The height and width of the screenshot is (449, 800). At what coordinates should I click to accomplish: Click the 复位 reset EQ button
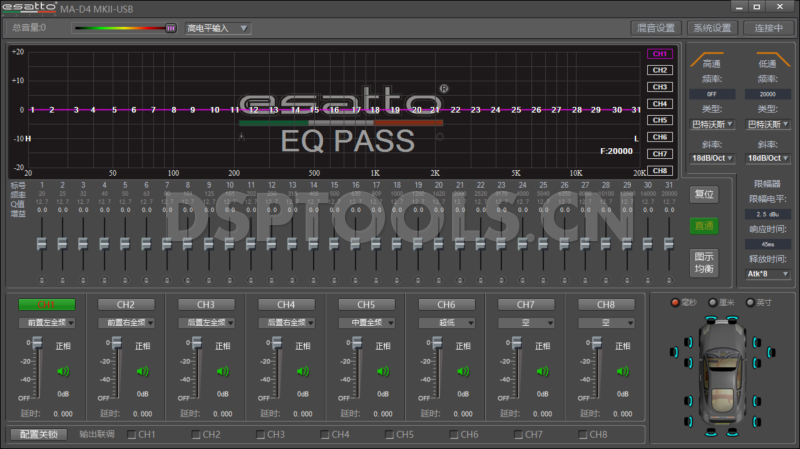coord(704,194)
